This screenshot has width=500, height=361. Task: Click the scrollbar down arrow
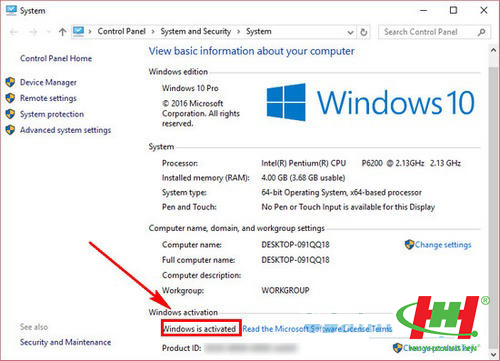point(493,354)
